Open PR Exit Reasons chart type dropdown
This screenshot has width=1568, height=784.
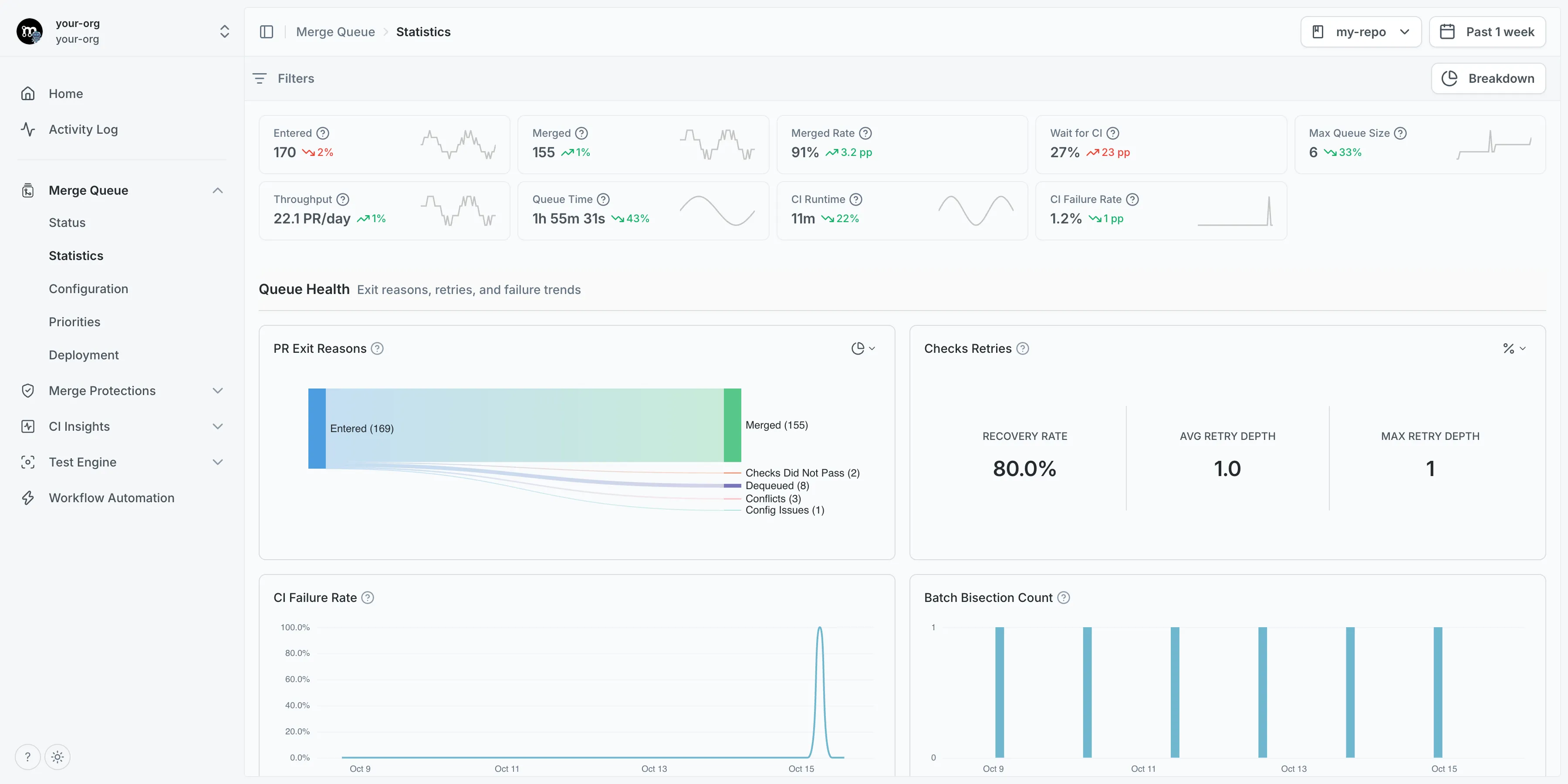(x=863, y=349)
